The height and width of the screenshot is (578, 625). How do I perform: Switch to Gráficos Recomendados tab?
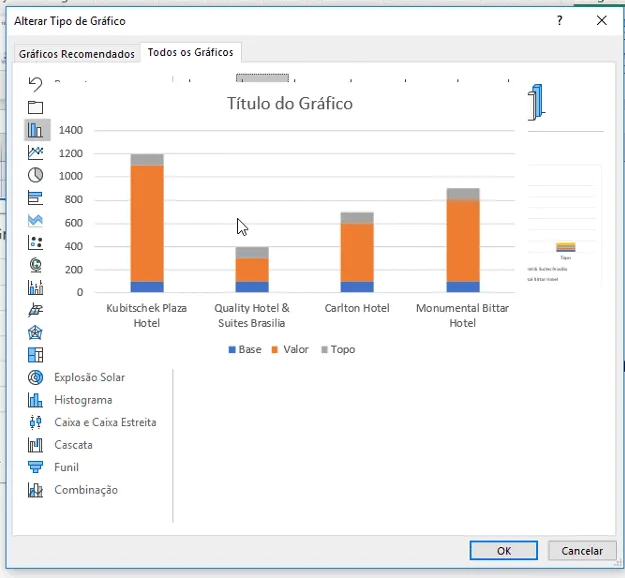pyautogui.click(x=77, y=54)
